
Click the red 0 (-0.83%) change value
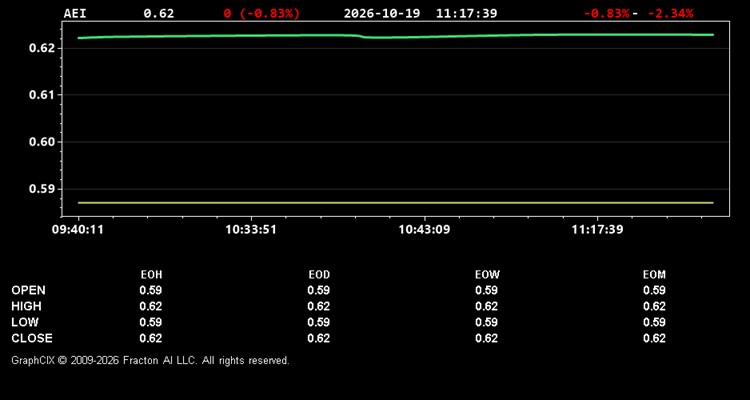pos(262,13)
